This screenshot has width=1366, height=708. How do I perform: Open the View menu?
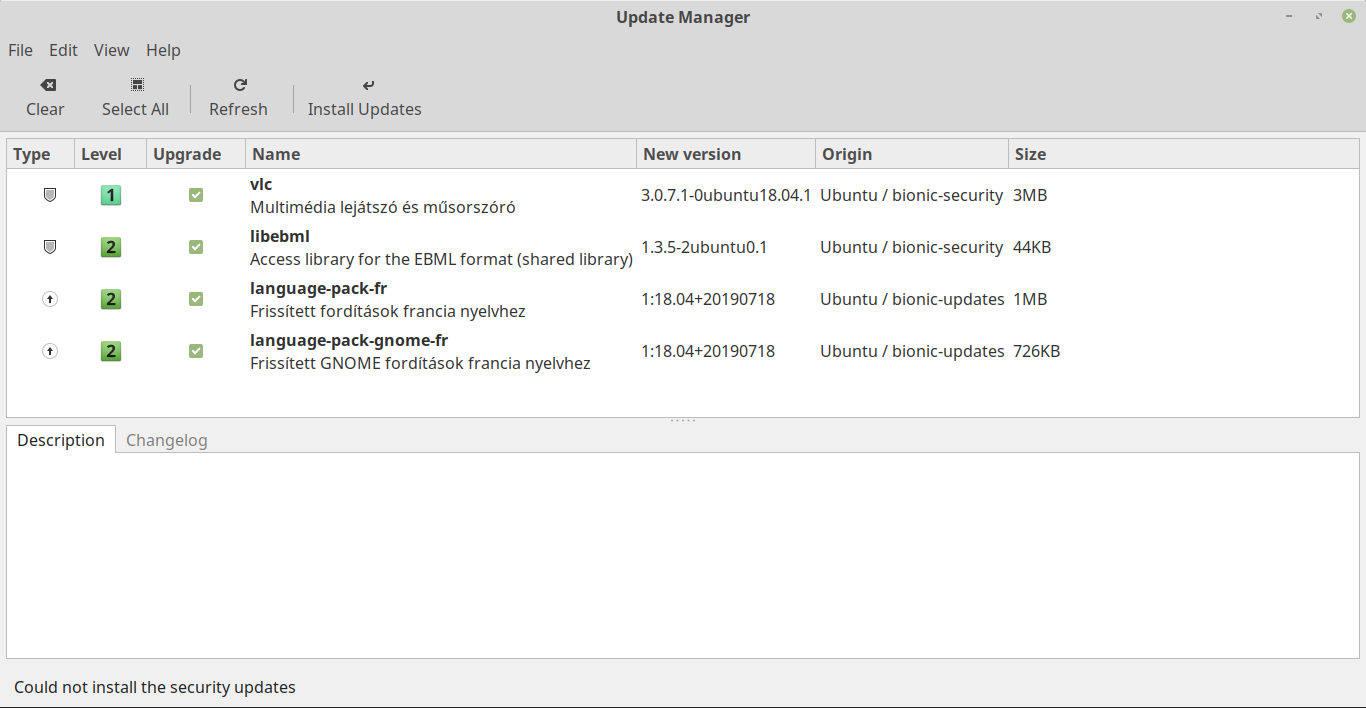click(111, 50)
